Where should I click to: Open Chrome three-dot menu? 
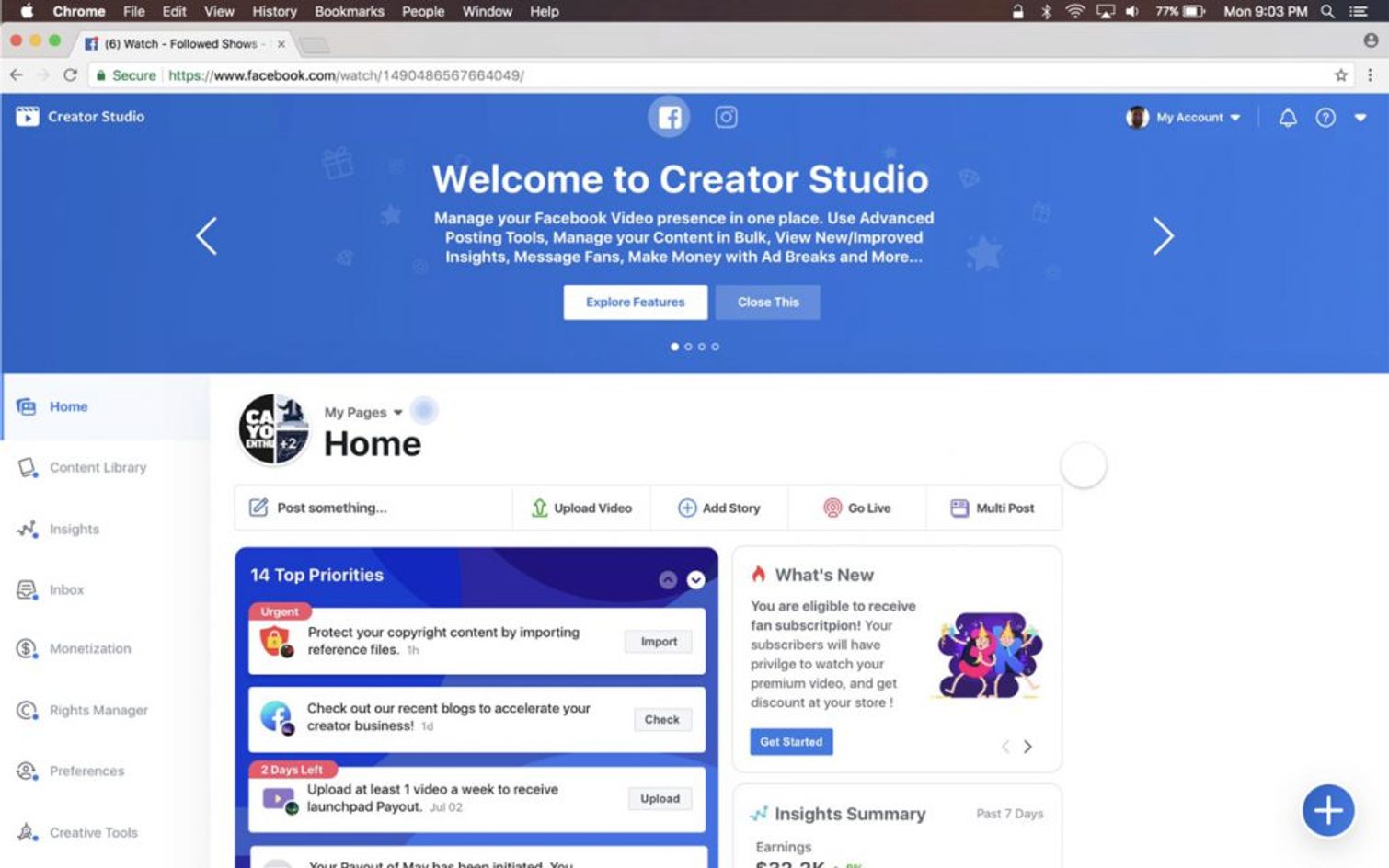[x=1370, y=75]
